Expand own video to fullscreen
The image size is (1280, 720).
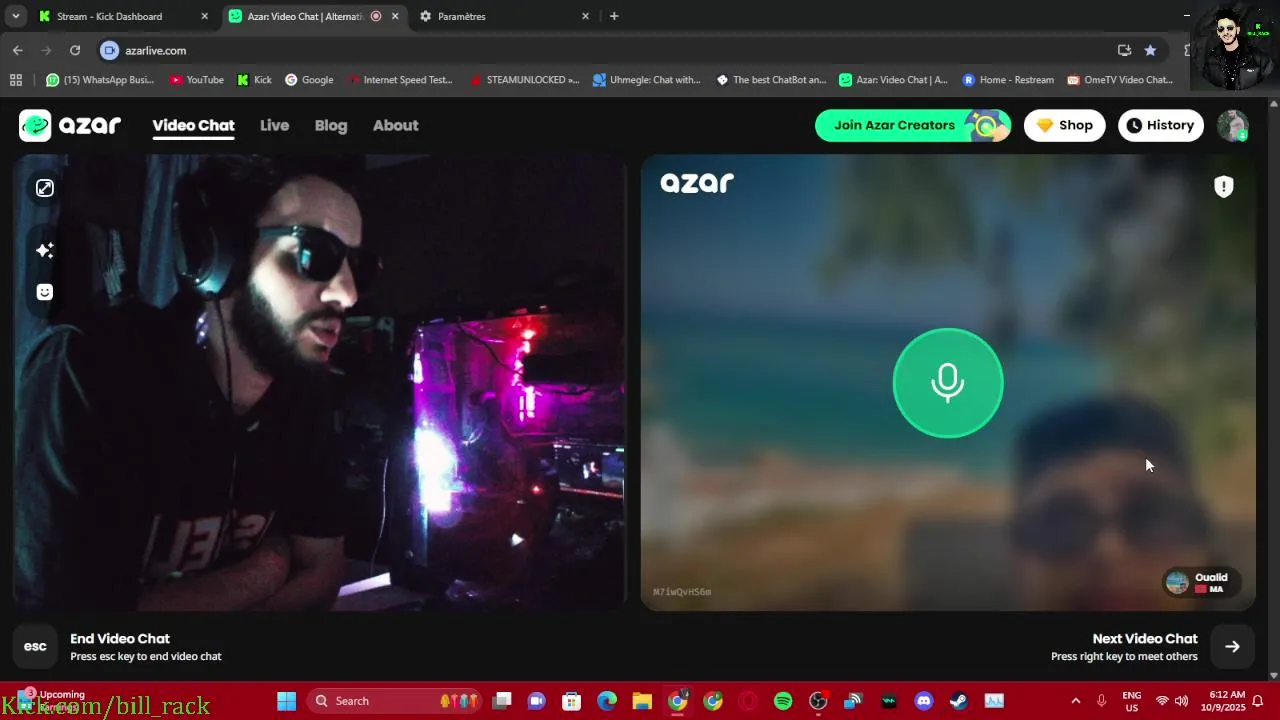point(45,188)
